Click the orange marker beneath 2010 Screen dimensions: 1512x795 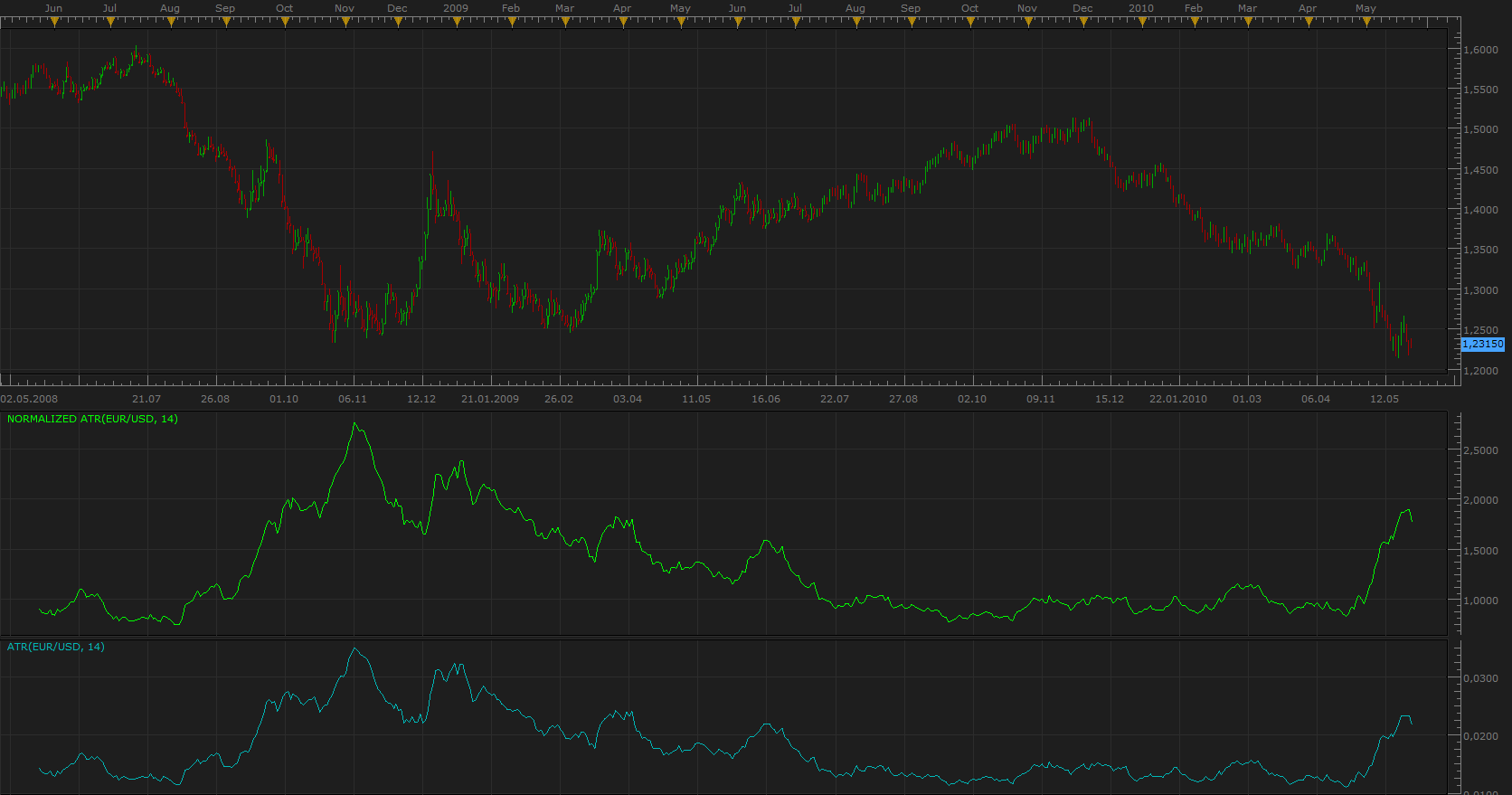(x=1141, y=22)
